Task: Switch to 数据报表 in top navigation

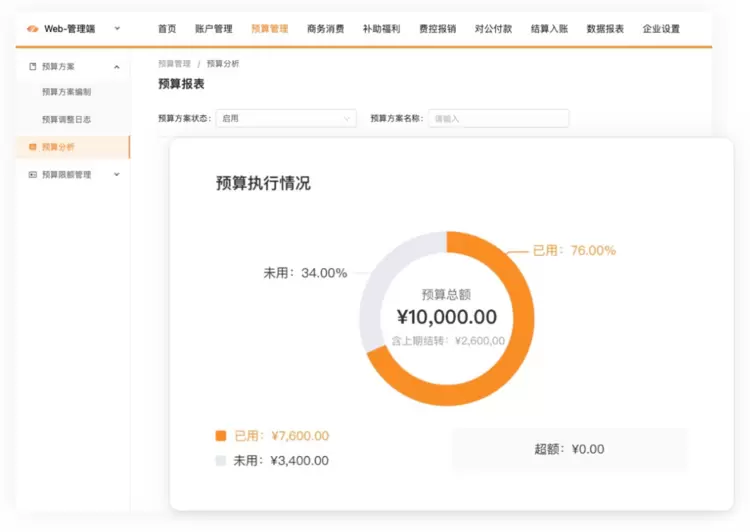Action: click(x=605, y=29)
